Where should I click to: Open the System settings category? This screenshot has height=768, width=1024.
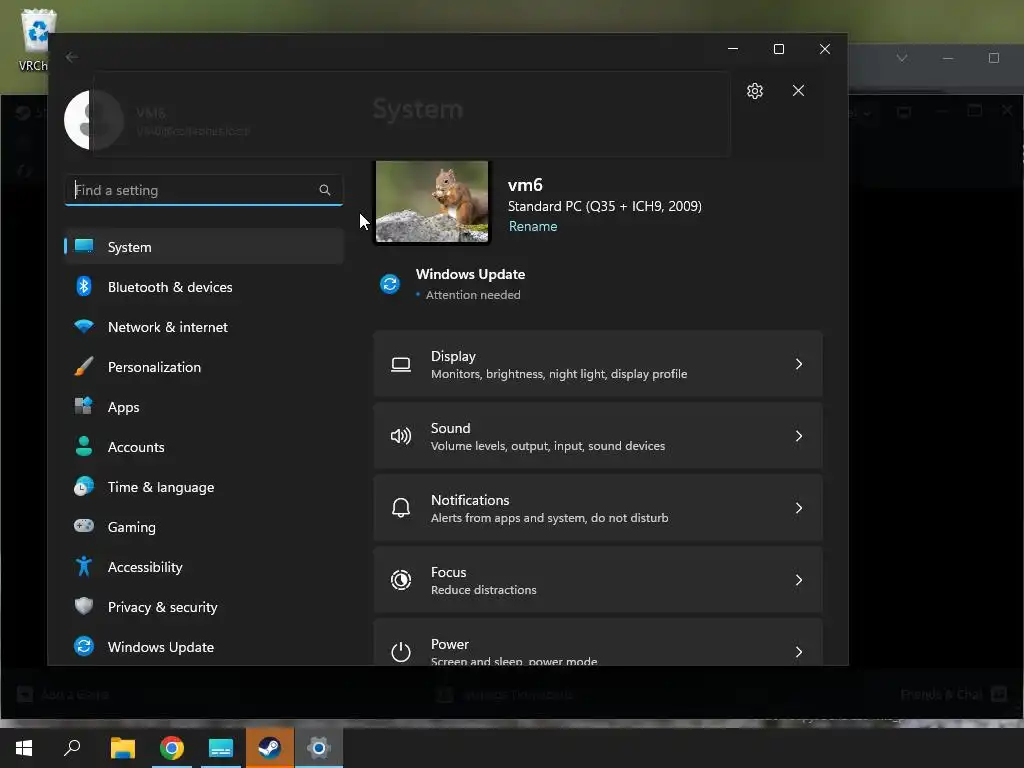(x=204, y=247)
